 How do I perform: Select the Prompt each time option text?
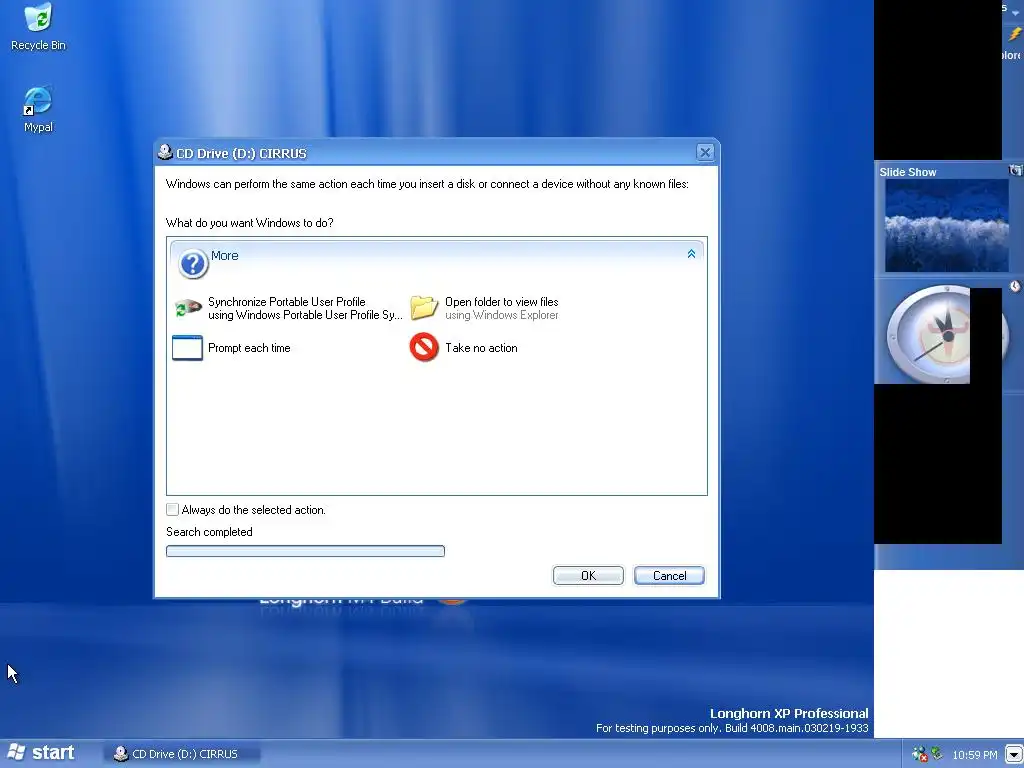click(249, 348)
